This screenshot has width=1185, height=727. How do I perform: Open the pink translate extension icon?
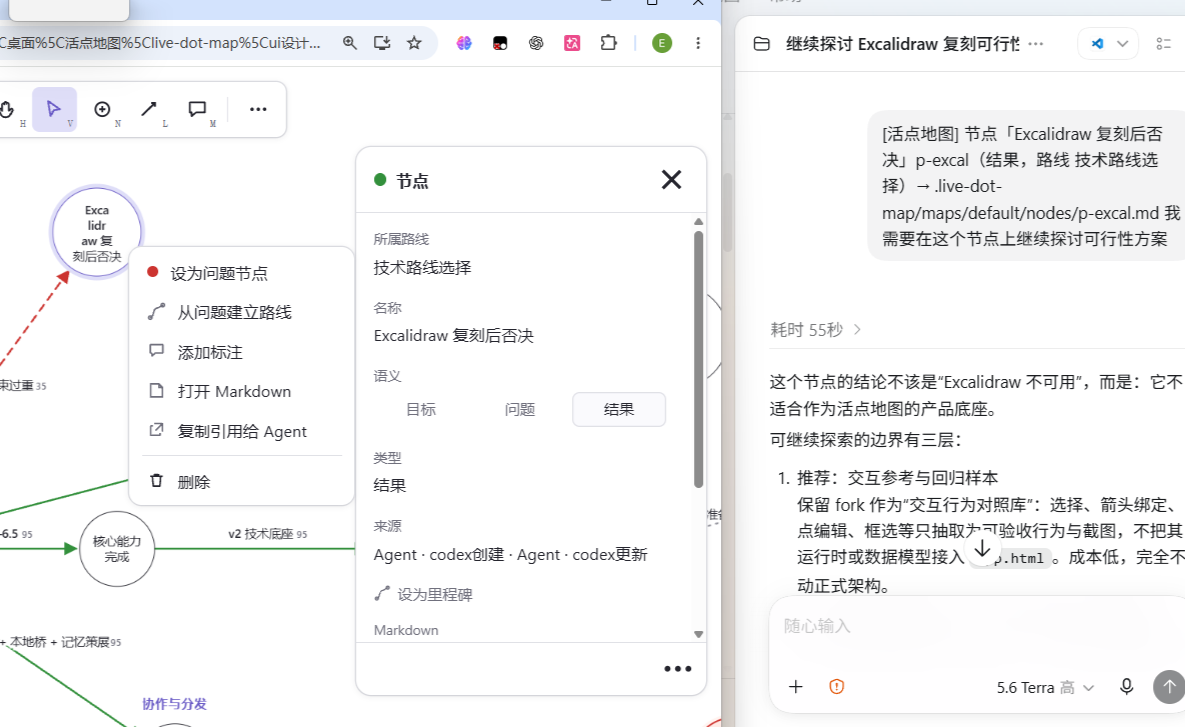coord(572,43)
